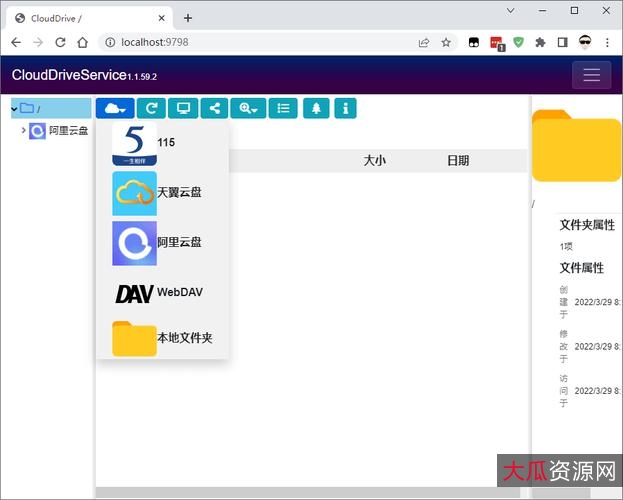Click the share page icon in address bar
The width and height of the screenshot is (623, 500).
point(424,42)
